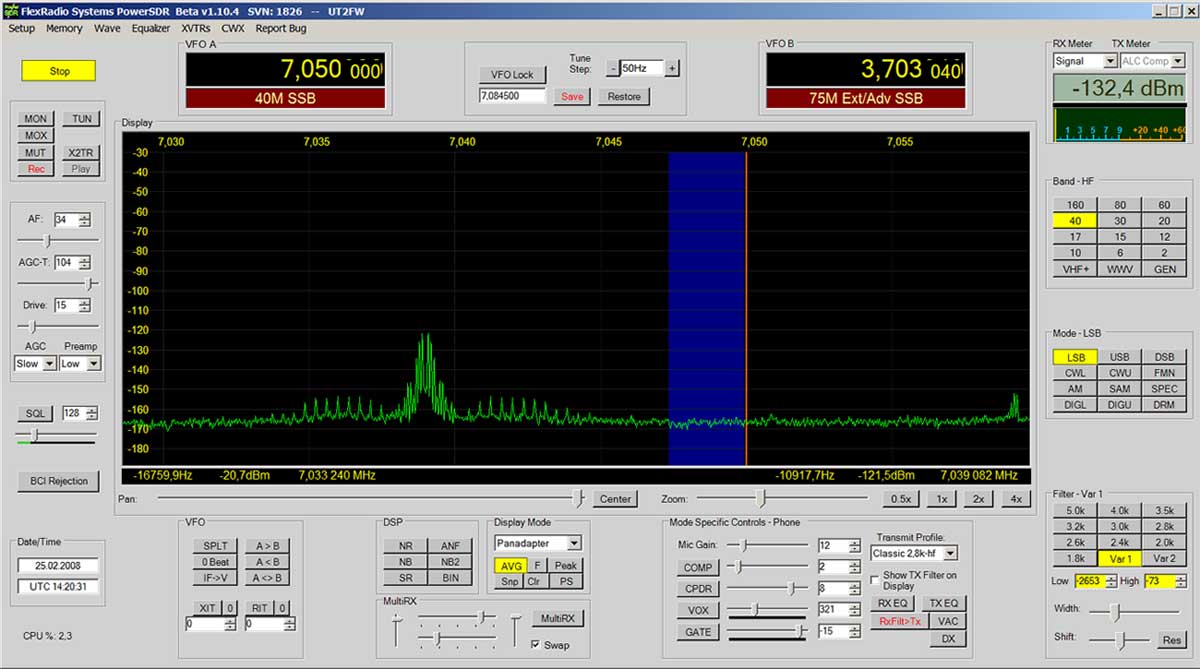Uncheck the MultiRX Swap checkbox
Image resolution: width=1200 pixels, height=669 pixels.
pyautogui.click(x=536, y=644)
